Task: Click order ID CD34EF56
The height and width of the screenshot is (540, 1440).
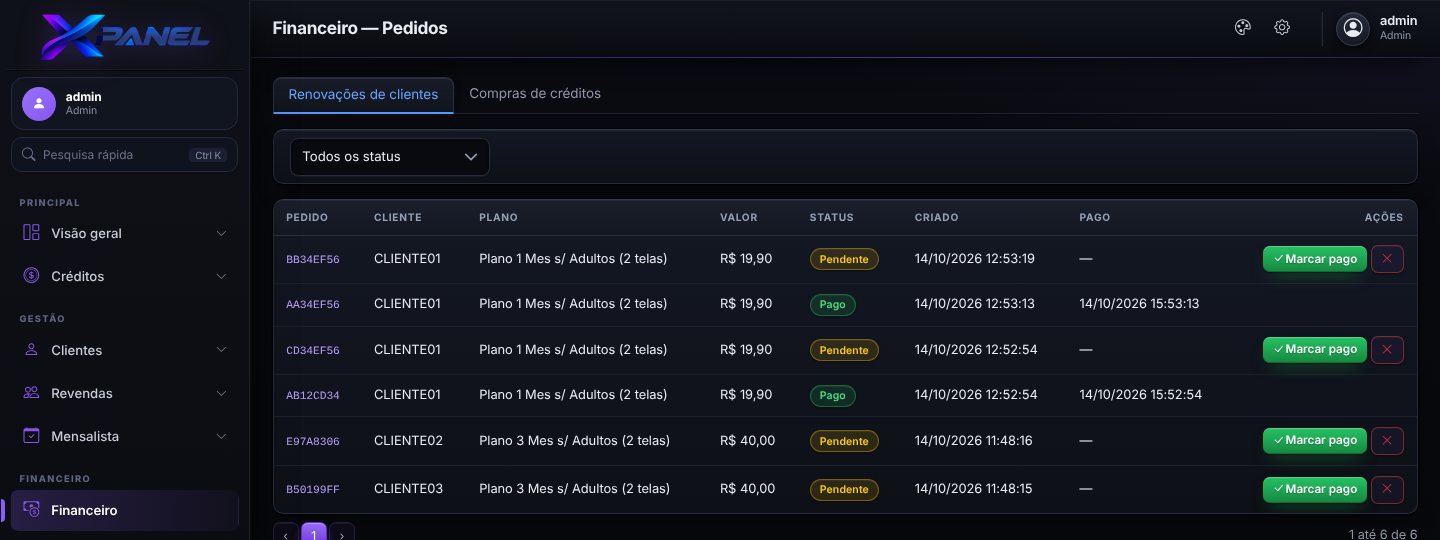Action: 313,350
